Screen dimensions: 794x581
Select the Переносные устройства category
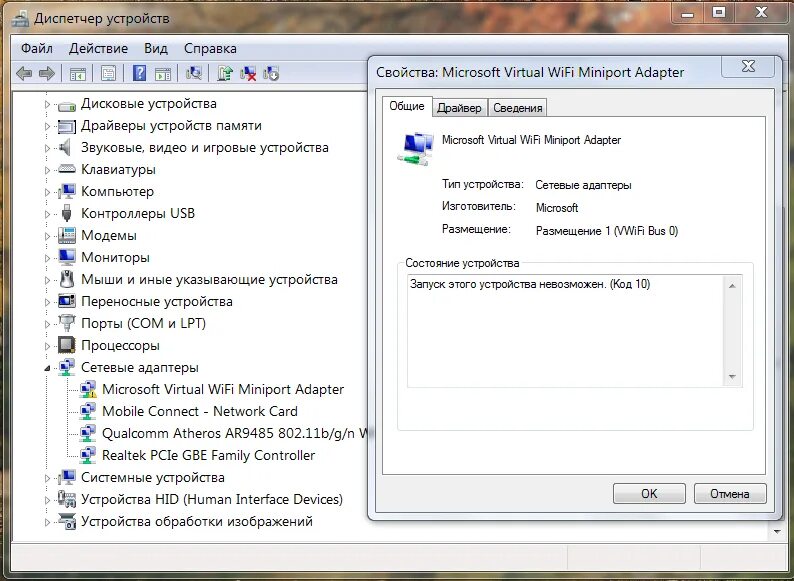coord(157,301)
